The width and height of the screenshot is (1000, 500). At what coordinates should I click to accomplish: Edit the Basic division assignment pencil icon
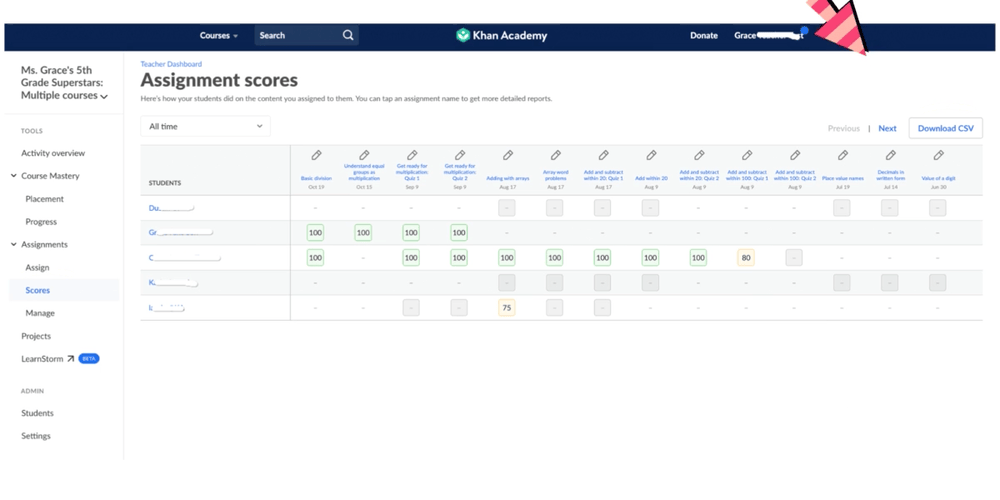[316, 156]
